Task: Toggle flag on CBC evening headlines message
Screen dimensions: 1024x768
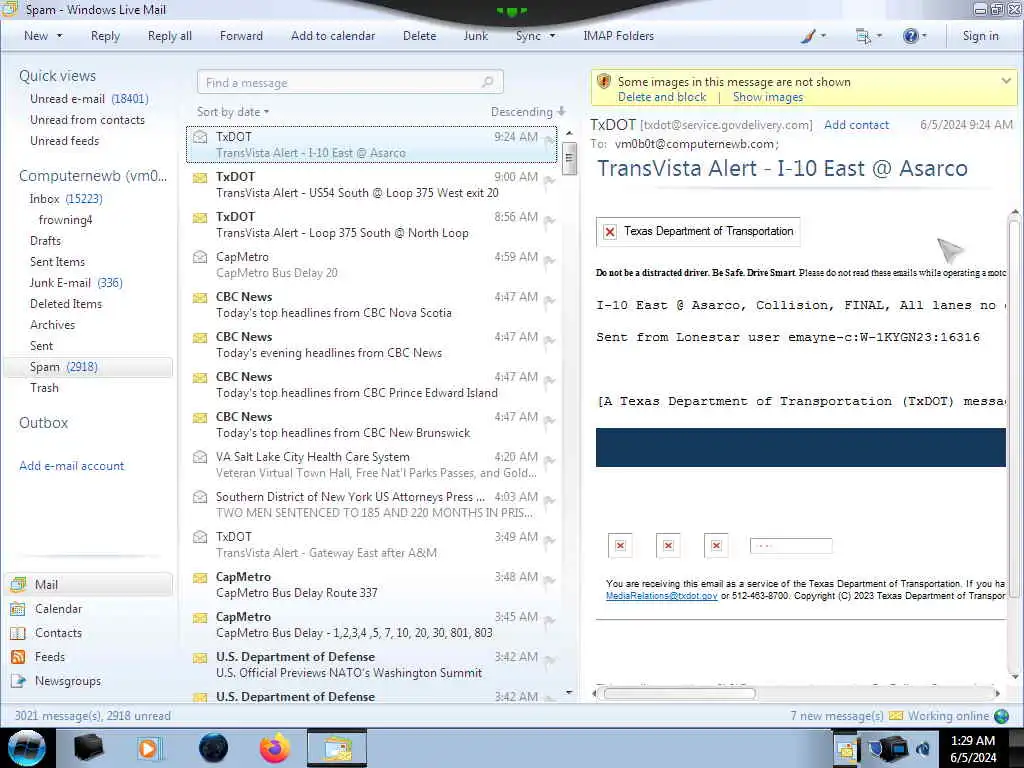Action: [x=549, y=341]
